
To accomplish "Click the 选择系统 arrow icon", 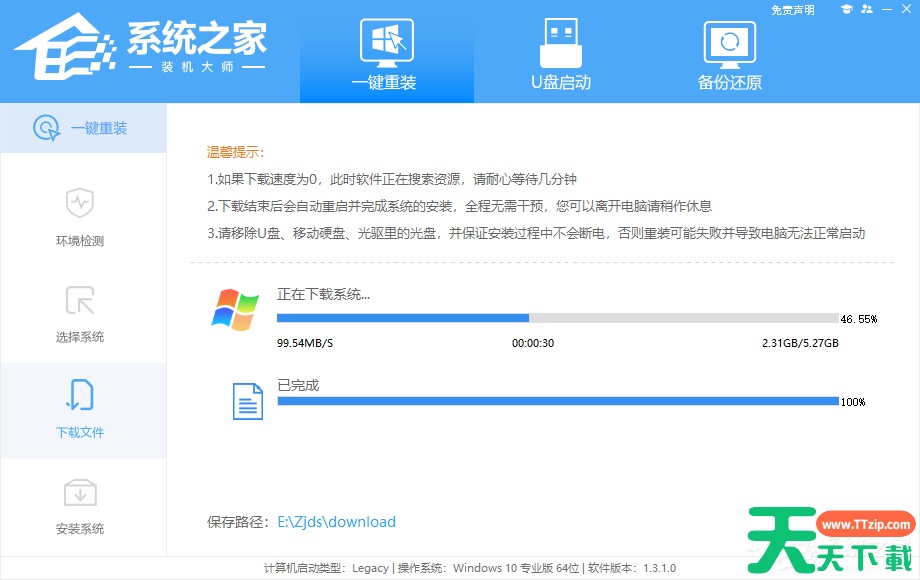I will (x=80, y=300).
